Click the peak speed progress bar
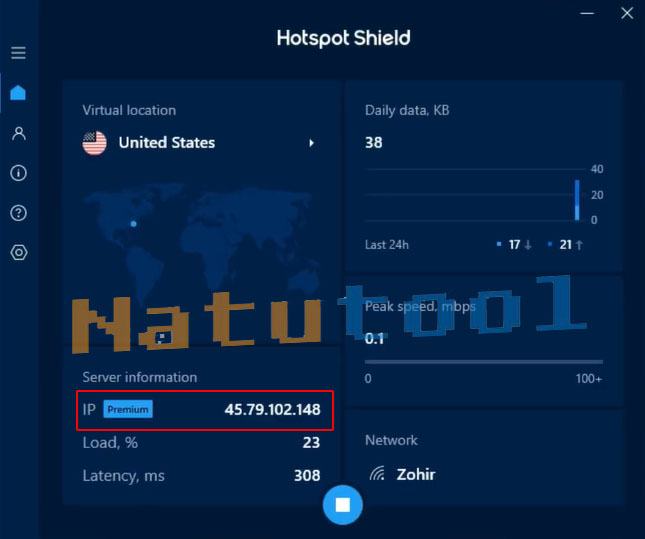Screen dimensions: 645x539 click(x=484, y=362)
